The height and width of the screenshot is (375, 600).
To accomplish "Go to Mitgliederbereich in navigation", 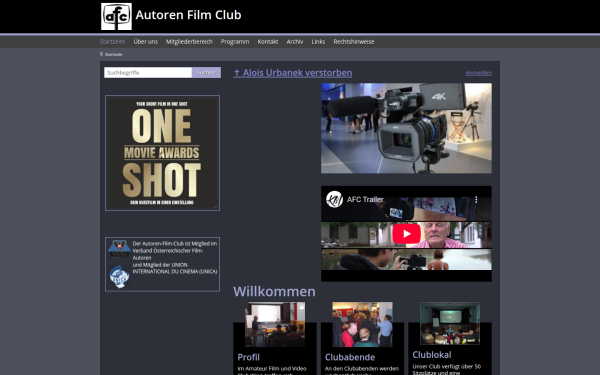I will pos(189,42).
